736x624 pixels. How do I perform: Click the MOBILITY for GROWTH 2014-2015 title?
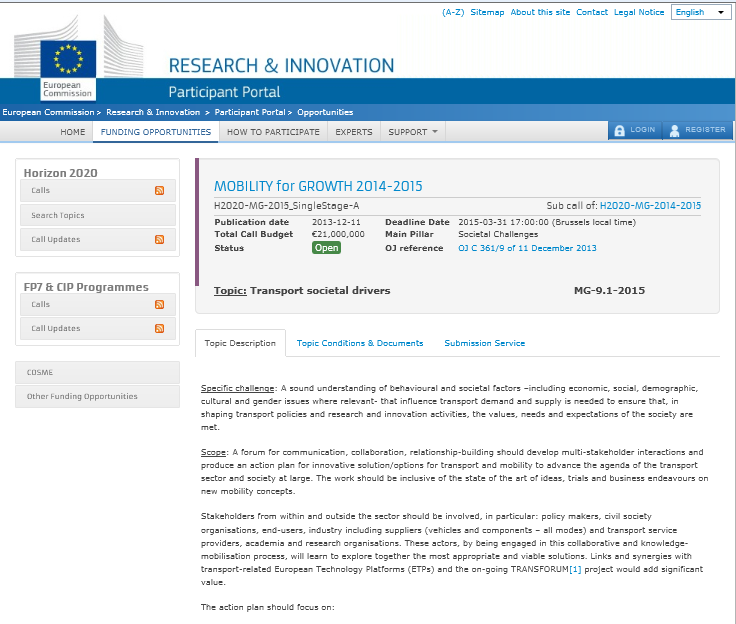point(318,186)
